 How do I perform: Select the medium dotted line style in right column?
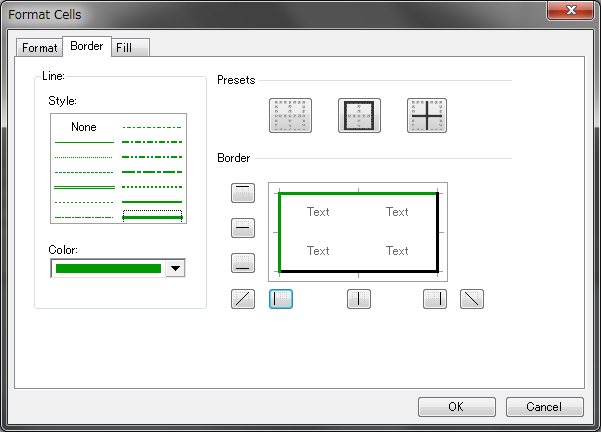pyautogui.click(x=152, y=187)
